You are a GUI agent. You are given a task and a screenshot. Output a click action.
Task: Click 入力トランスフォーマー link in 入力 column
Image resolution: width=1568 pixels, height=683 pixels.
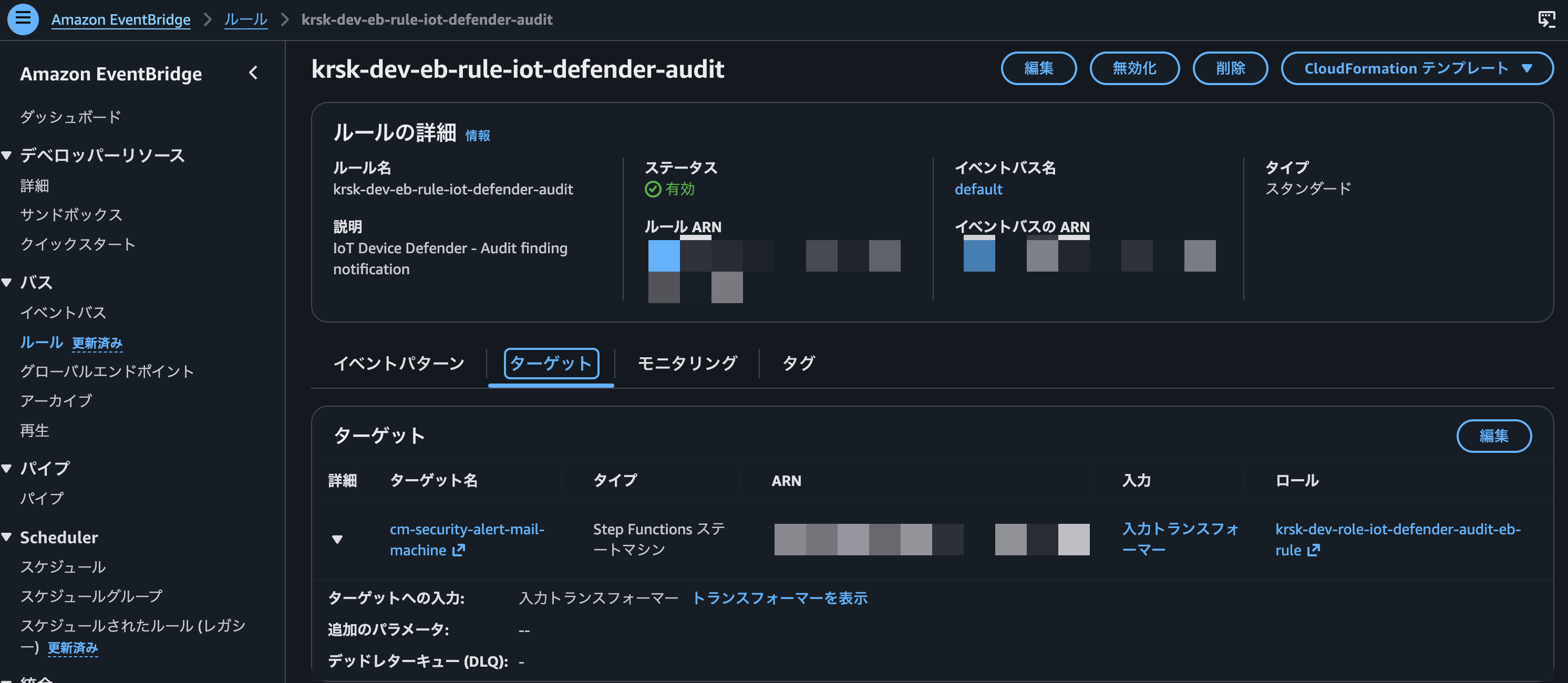coord(1180,540)
